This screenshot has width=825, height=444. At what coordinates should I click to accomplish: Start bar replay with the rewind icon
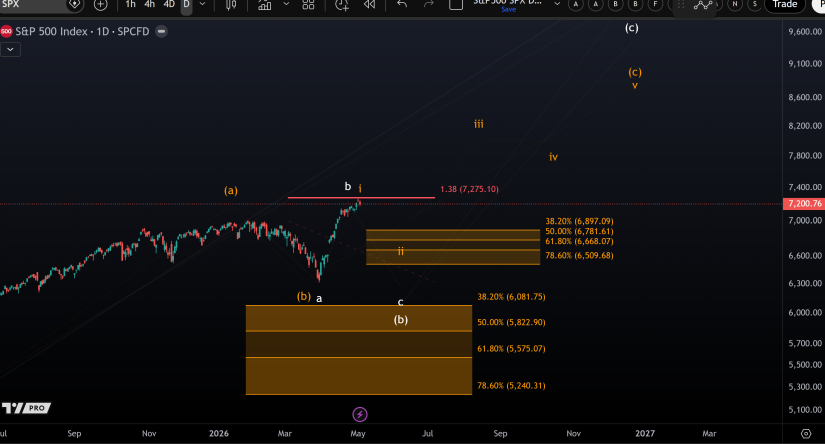pos(370,5)
